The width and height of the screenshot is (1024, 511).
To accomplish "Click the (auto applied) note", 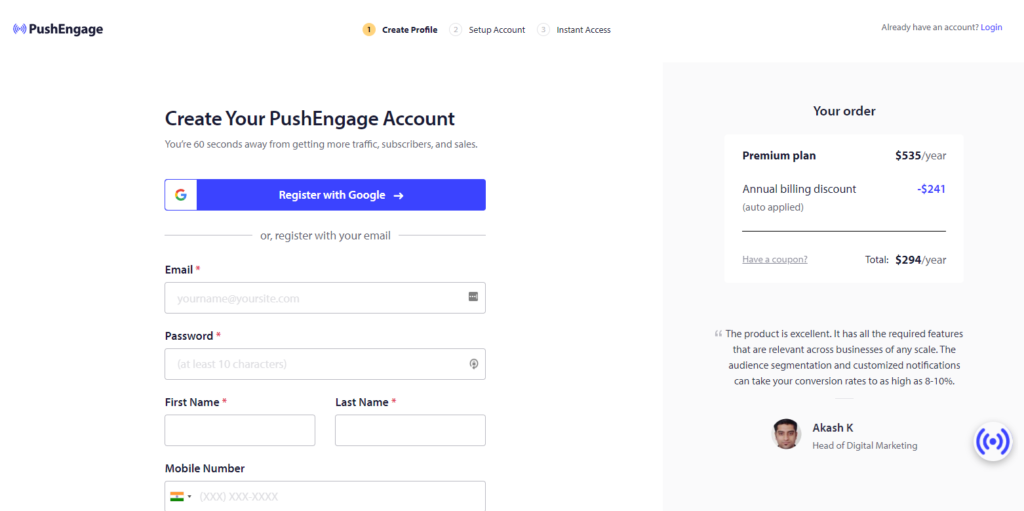I will tap(773, 208).
